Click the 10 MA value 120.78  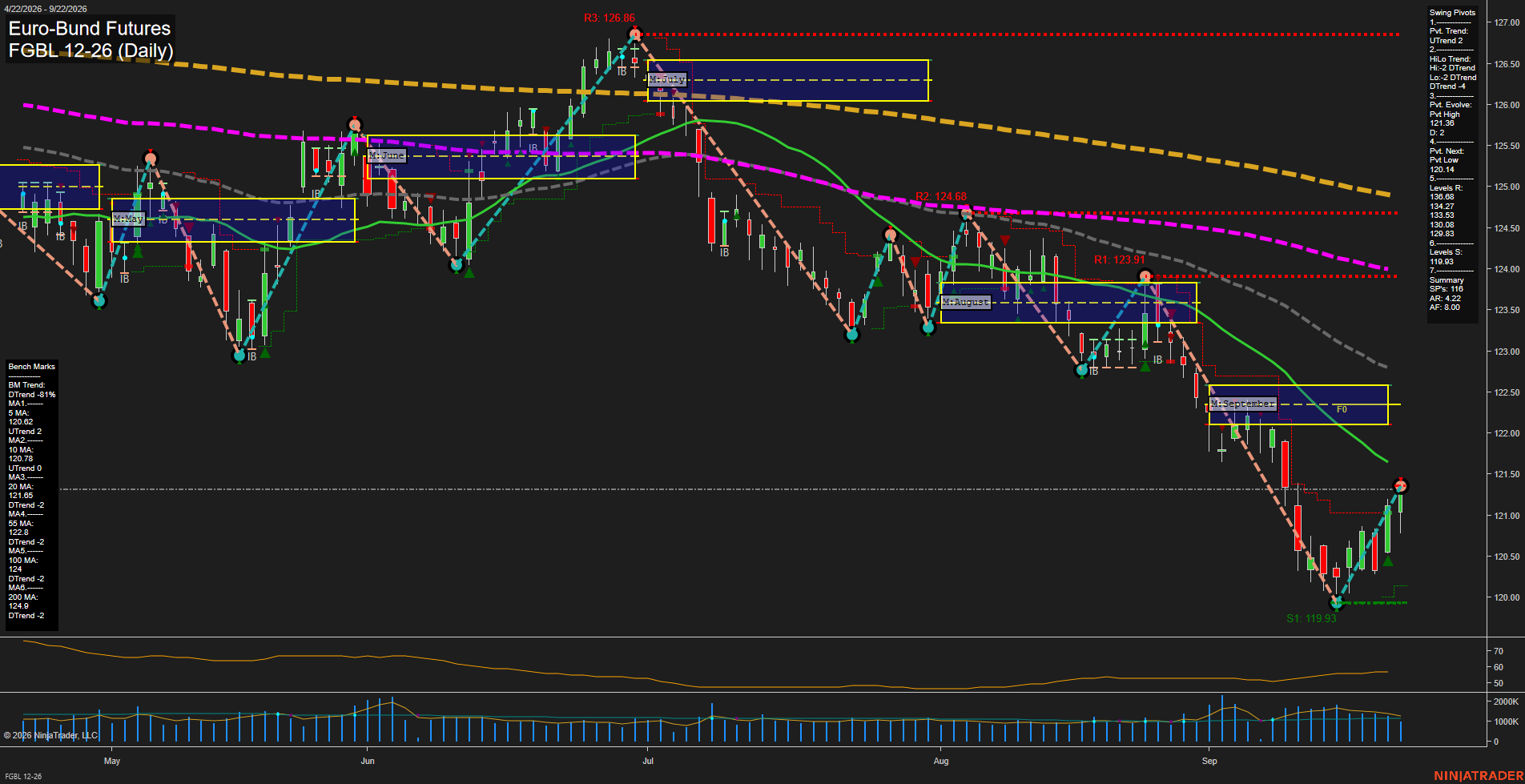(x=21, y=459)
